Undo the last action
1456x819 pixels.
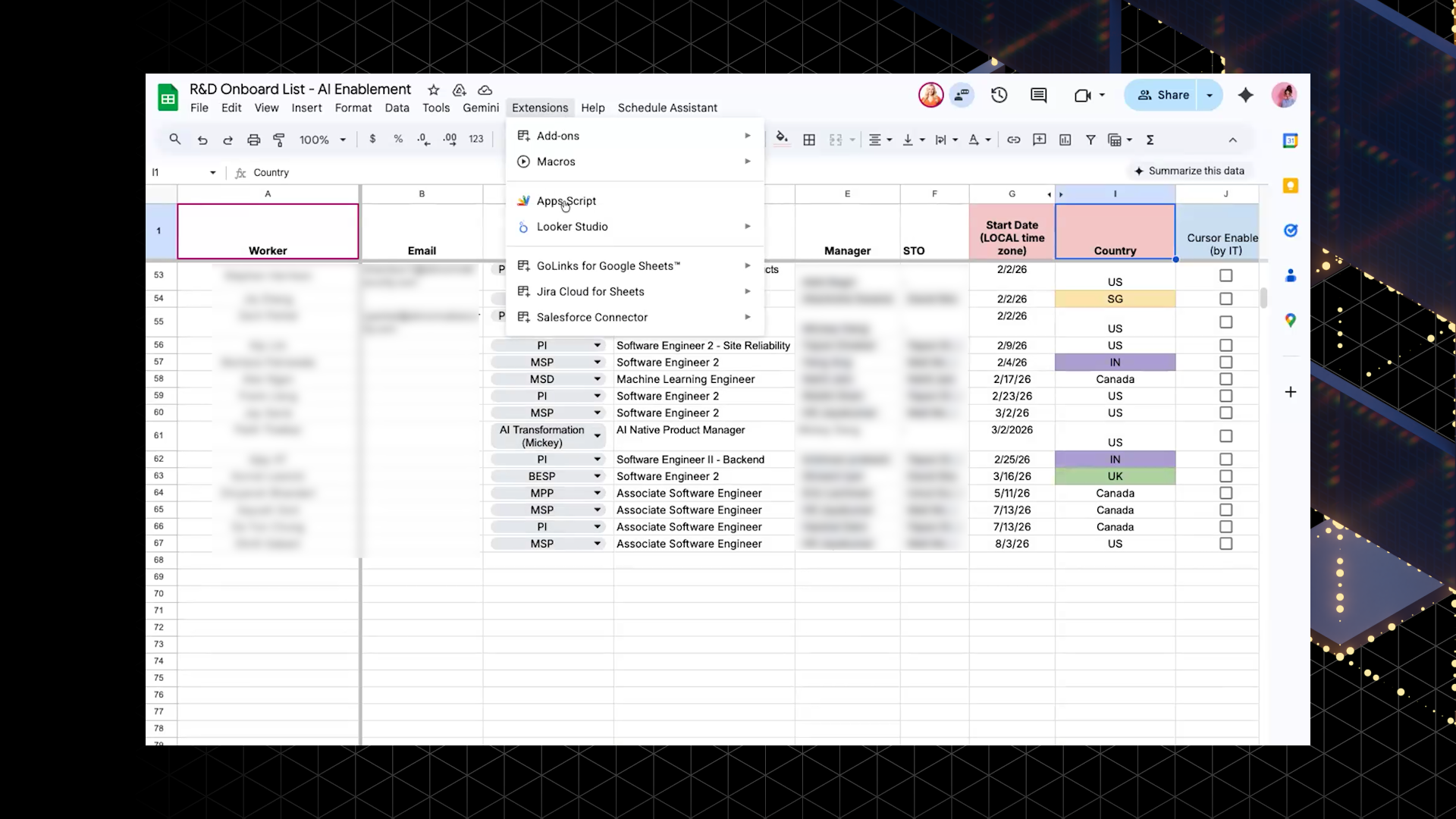202,140
